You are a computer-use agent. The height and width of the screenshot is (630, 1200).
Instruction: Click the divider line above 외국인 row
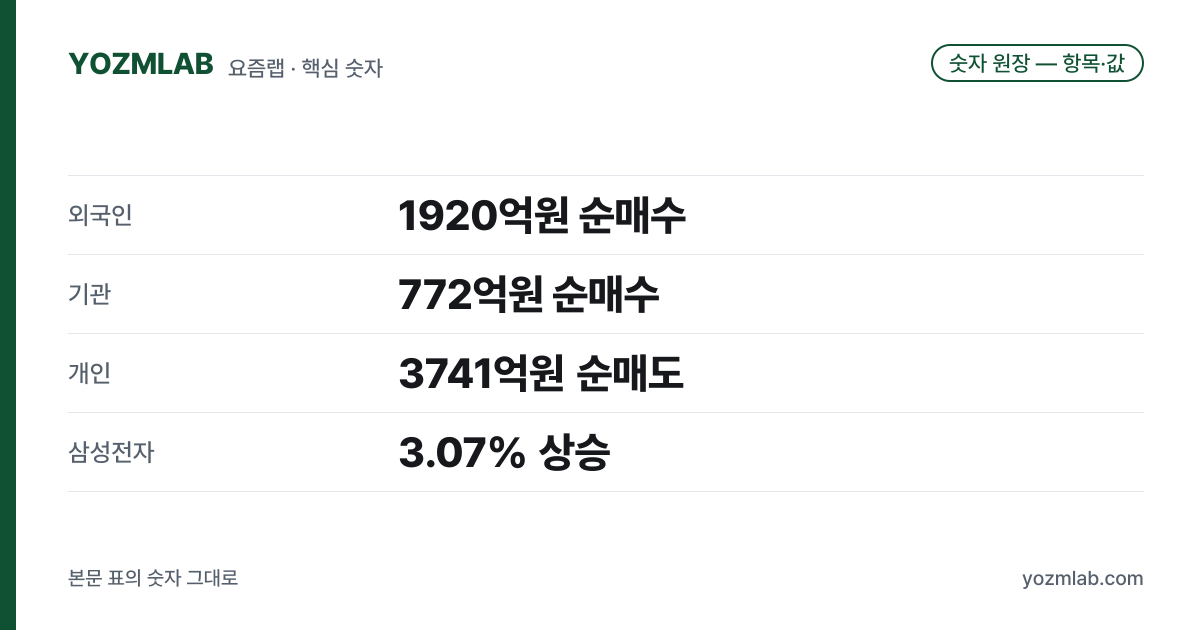pos(606,176)
